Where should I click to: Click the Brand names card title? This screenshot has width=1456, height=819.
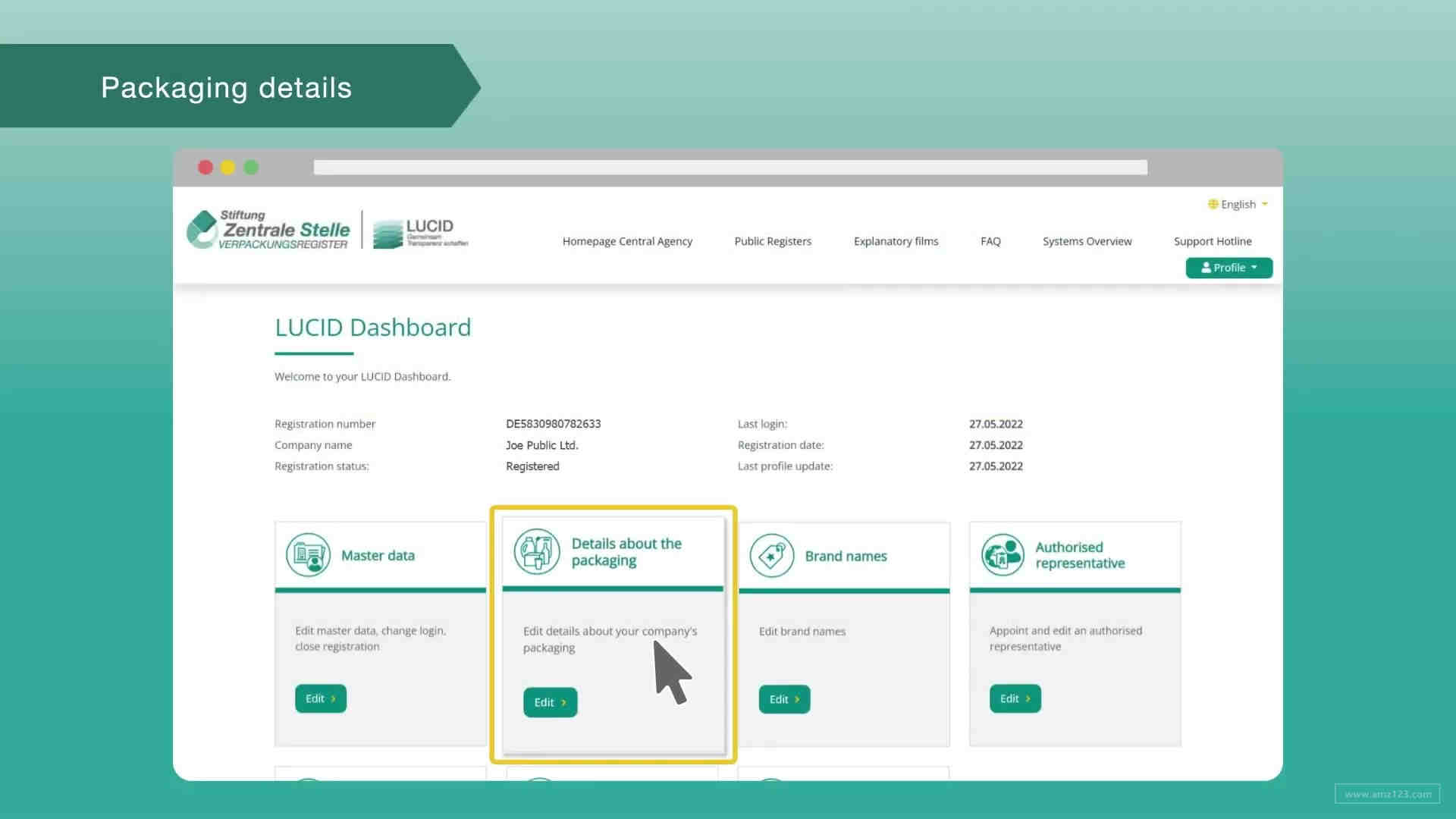[846, 556]
